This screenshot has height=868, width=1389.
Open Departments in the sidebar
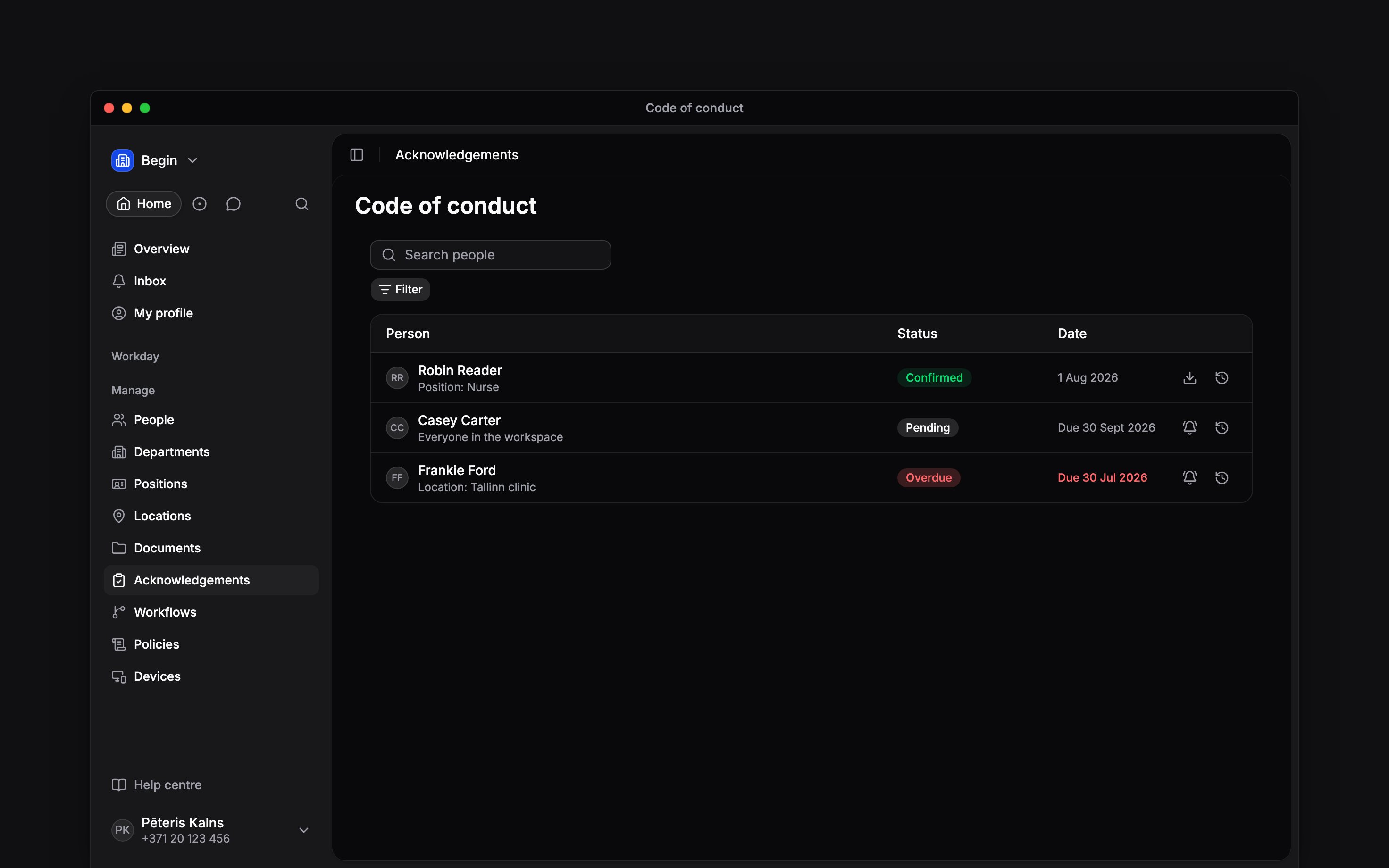(x=211, y=452)
